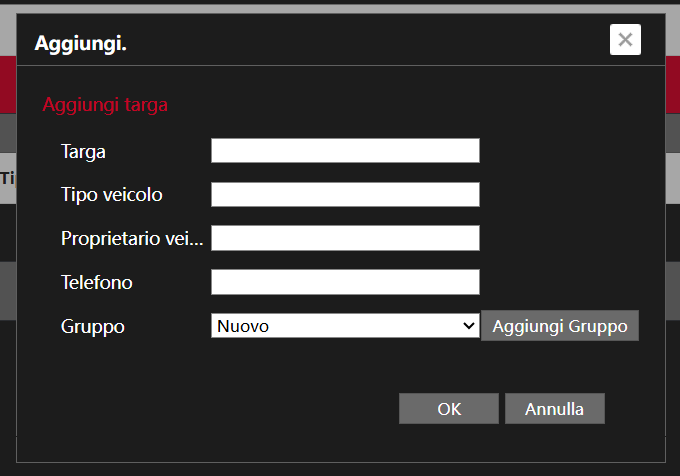Click the partially hidden Ti column header

(7, 178)
